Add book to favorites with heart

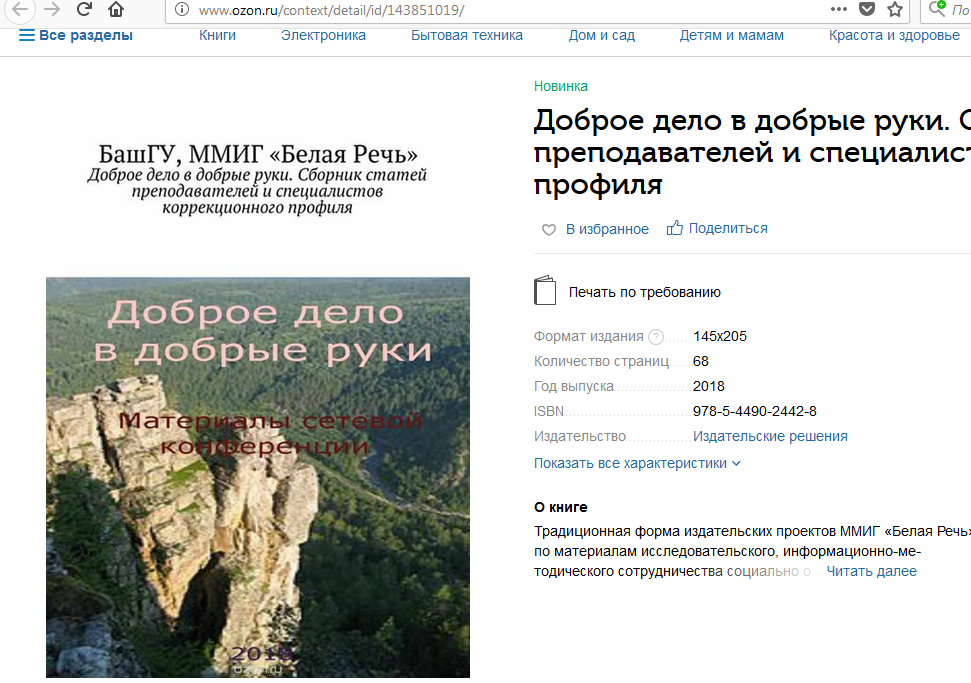pos(548,230)
